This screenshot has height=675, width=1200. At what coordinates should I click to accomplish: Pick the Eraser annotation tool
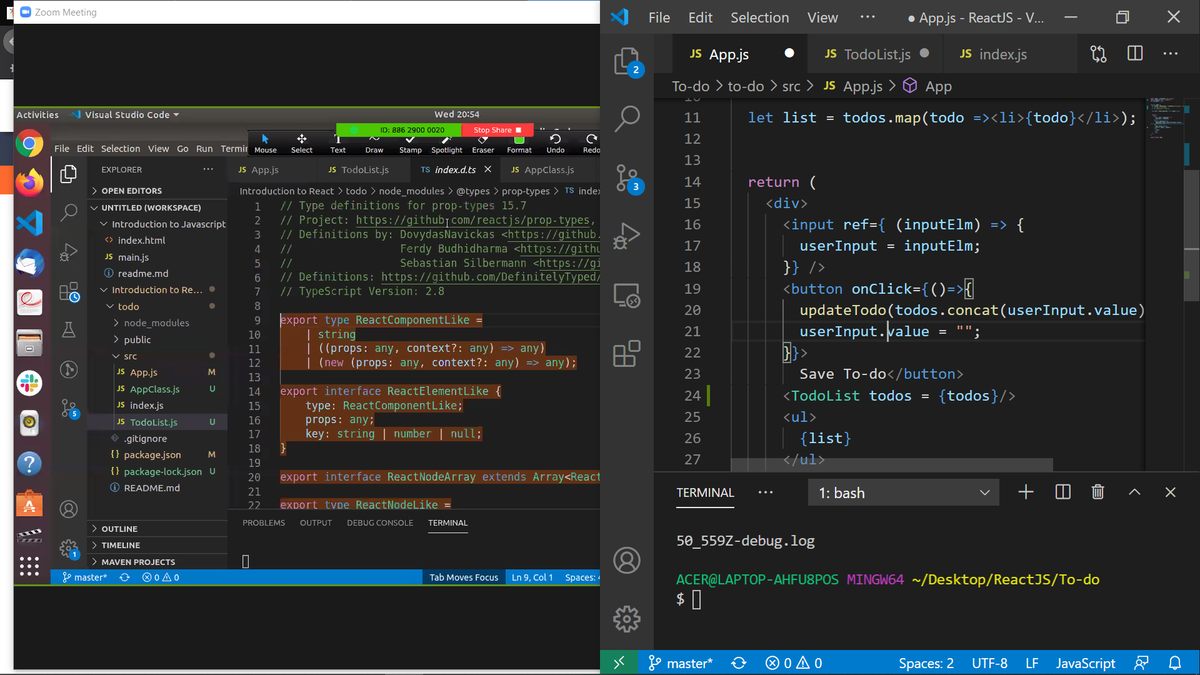coord(482,143)
